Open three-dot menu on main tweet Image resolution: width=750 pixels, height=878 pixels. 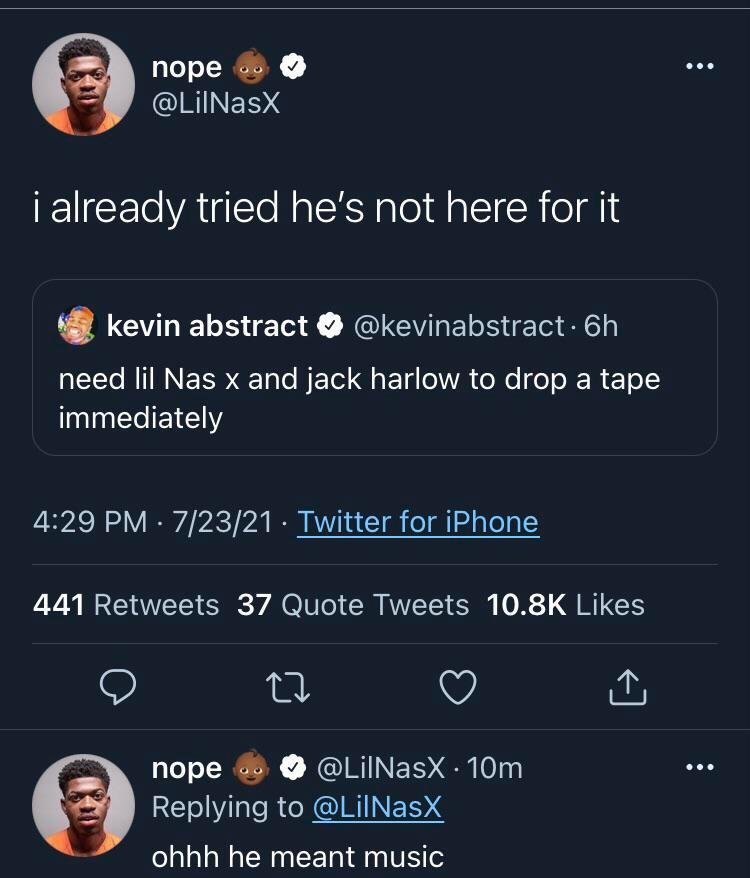click(699, 67)
